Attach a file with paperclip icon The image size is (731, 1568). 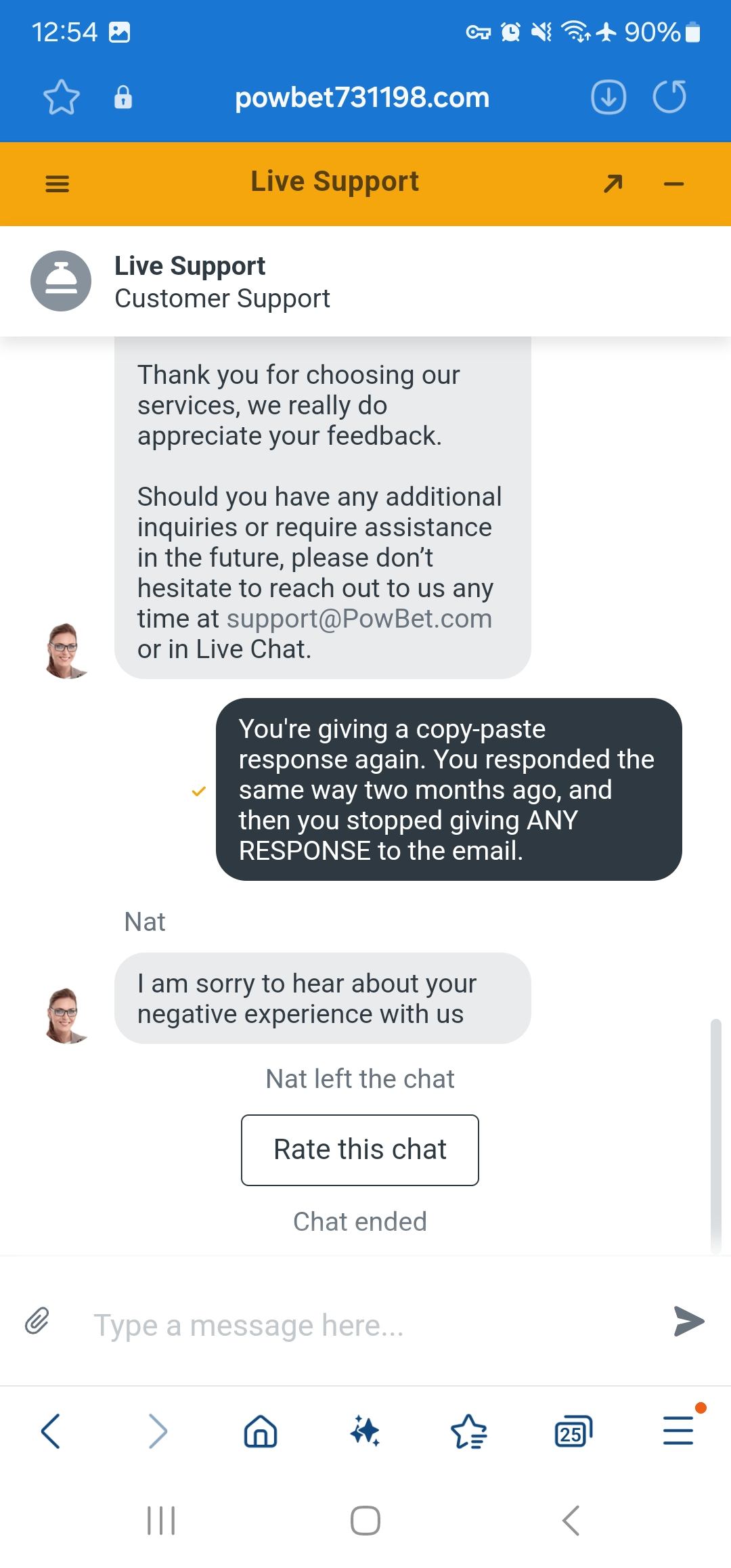tap(37, 1320)
